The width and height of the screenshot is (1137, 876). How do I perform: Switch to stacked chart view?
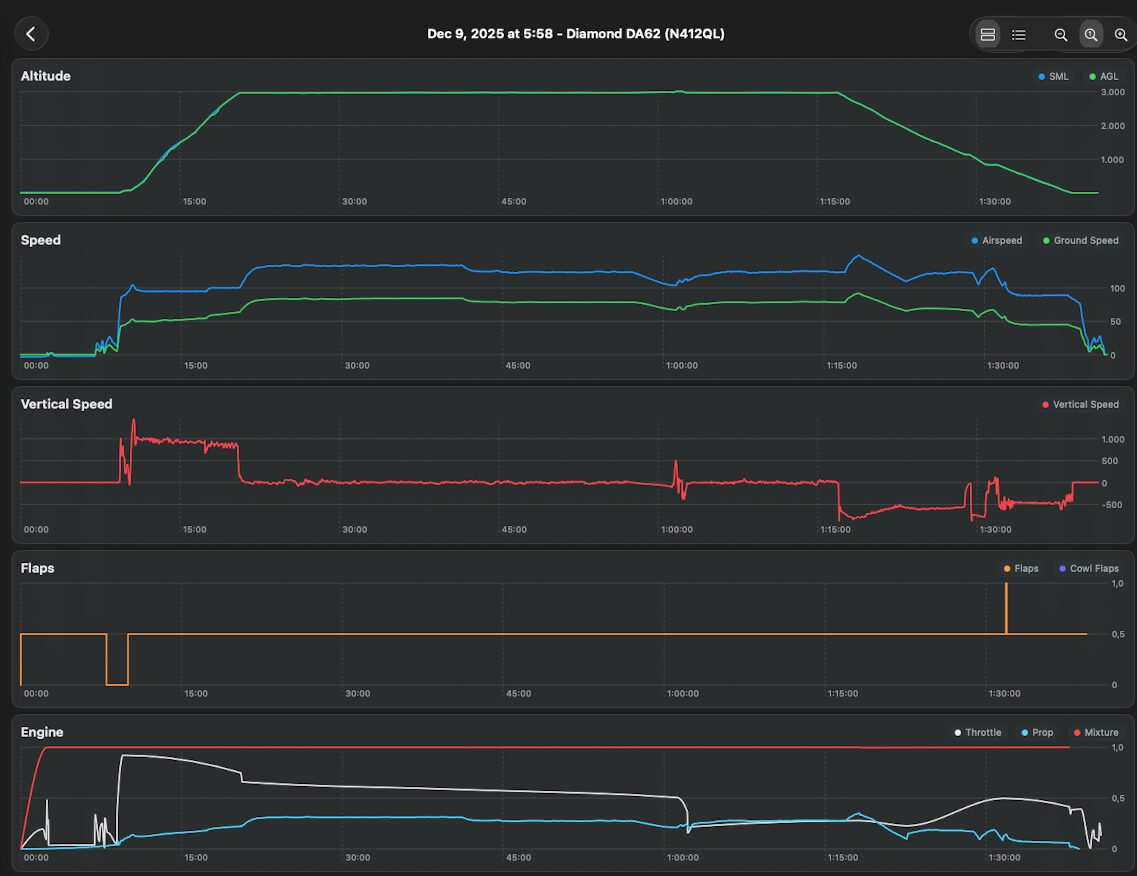point(987,35)
